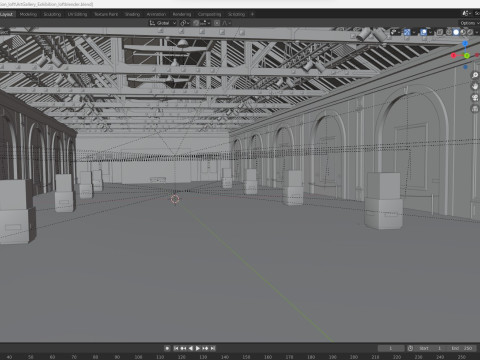
Task: Select rendered viewport shading
Action: 470,32
